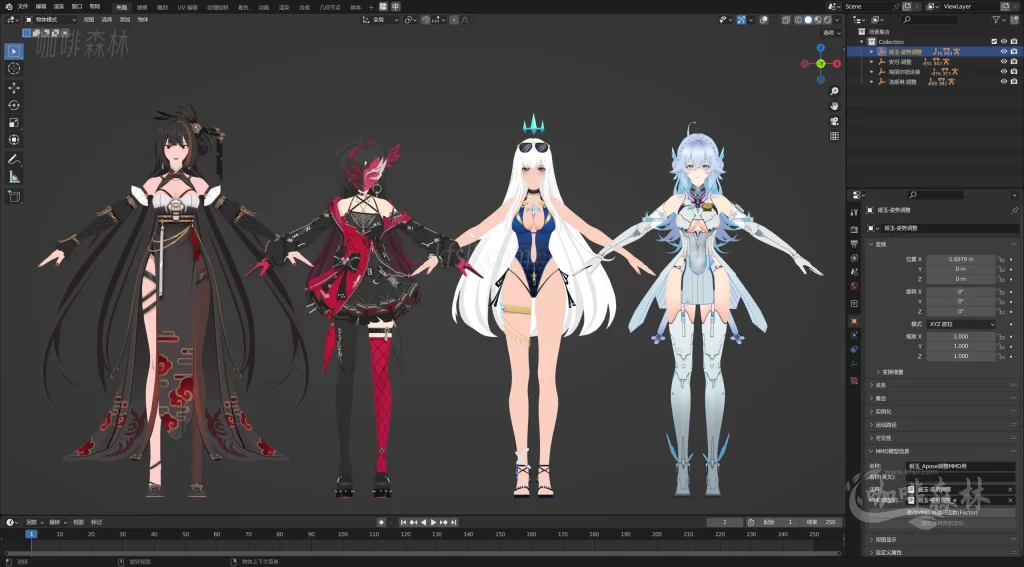Click the viewport zoom magnifier icon

[x=834, y=91]
